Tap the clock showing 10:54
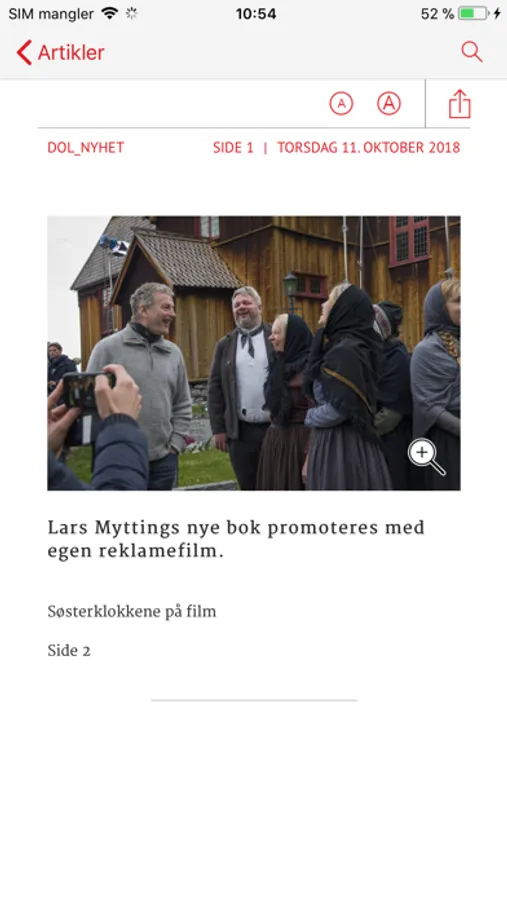Viewport: 507px width, 900px height. tap(256, 14)
